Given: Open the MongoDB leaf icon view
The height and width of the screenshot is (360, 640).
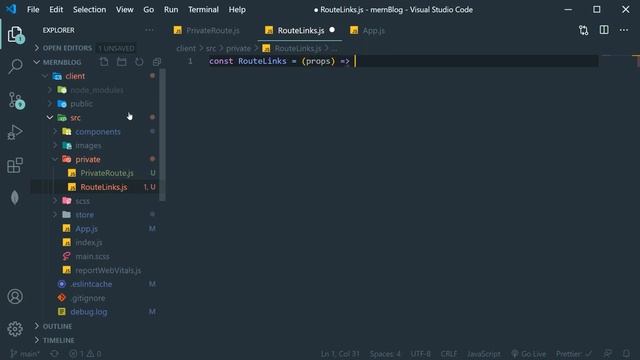Looking at the screenshot, I should (15, 198).
